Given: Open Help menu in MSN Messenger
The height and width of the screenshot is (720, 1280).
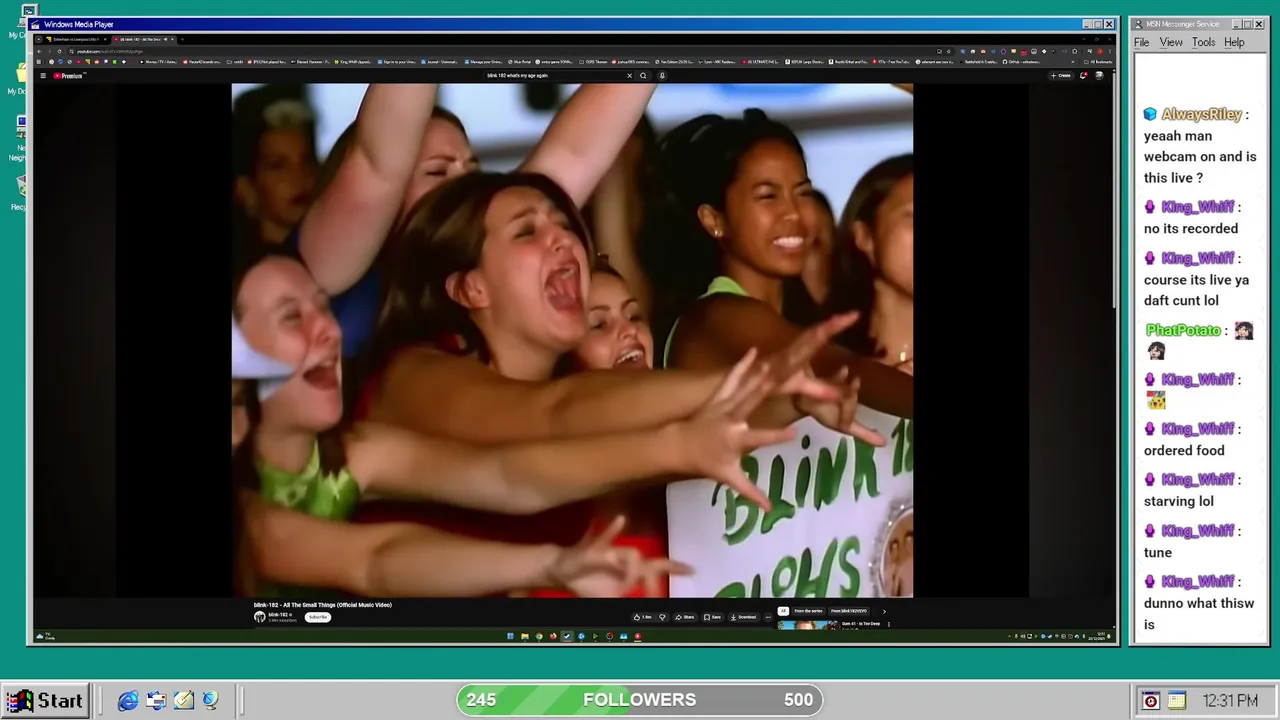Looking at the screenshot, I should click(x=1234, y=42).
